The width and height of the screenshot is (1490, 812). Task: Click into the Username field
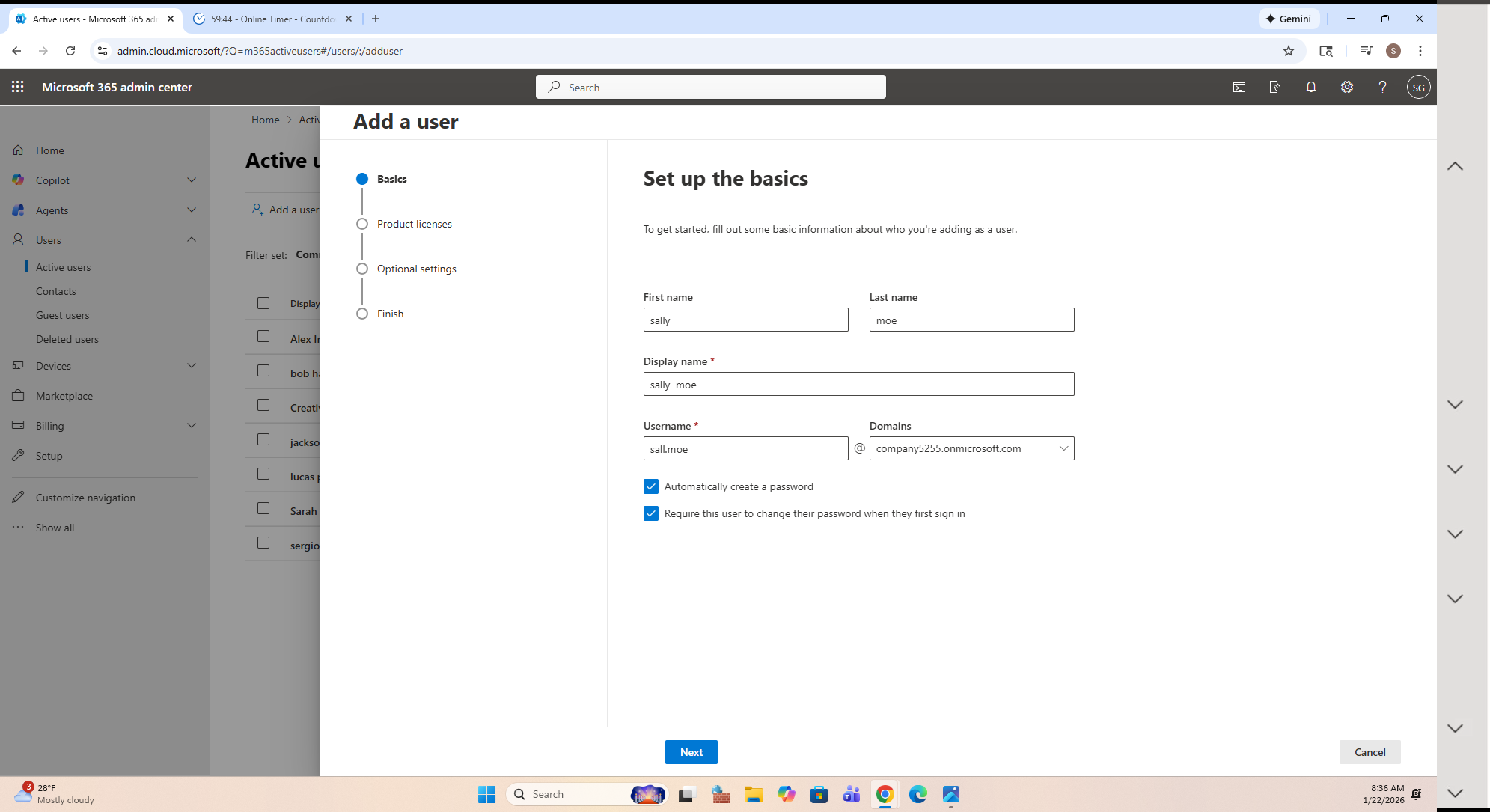pos(745,448)
